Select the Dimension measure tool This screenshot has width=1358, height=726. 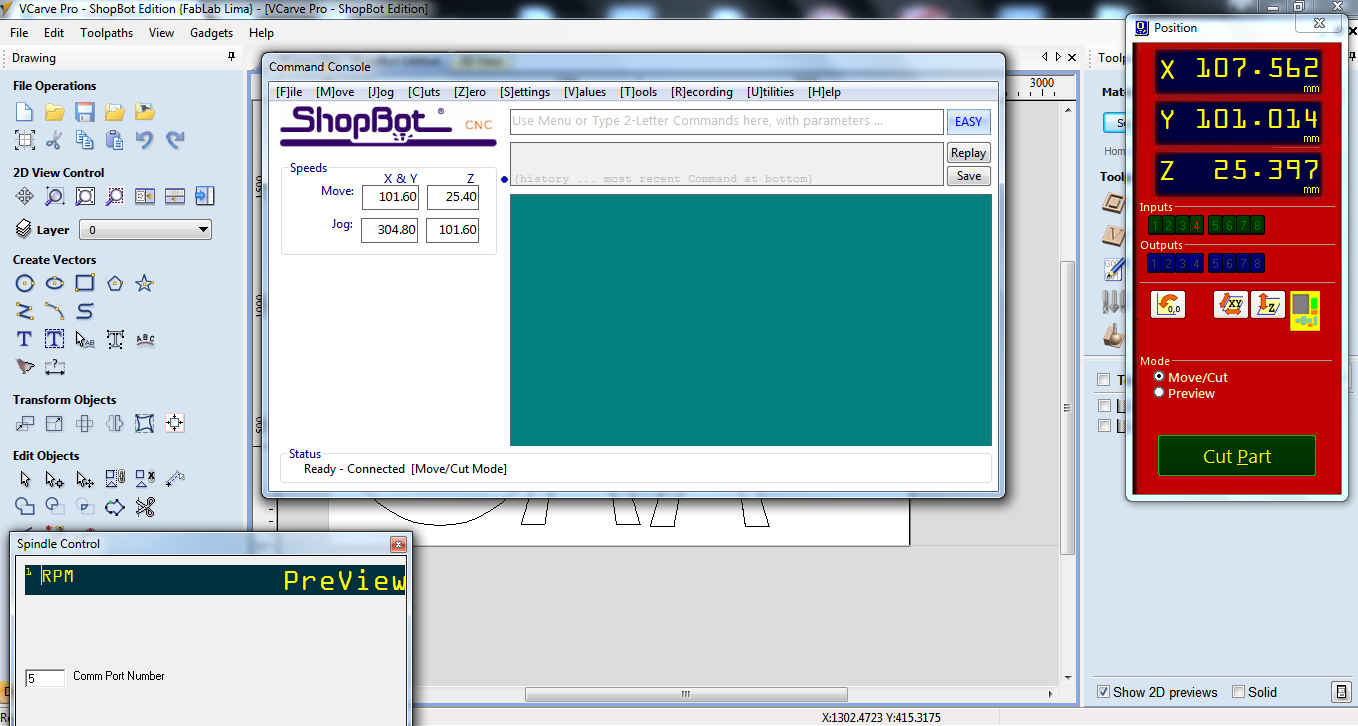coord(55,367)
